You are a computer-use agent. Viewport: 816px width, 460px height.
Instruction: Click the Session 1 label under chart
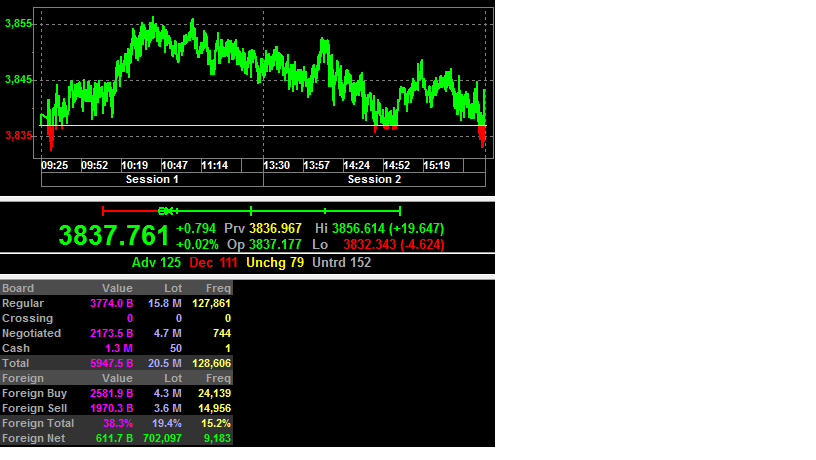point(152,180)
